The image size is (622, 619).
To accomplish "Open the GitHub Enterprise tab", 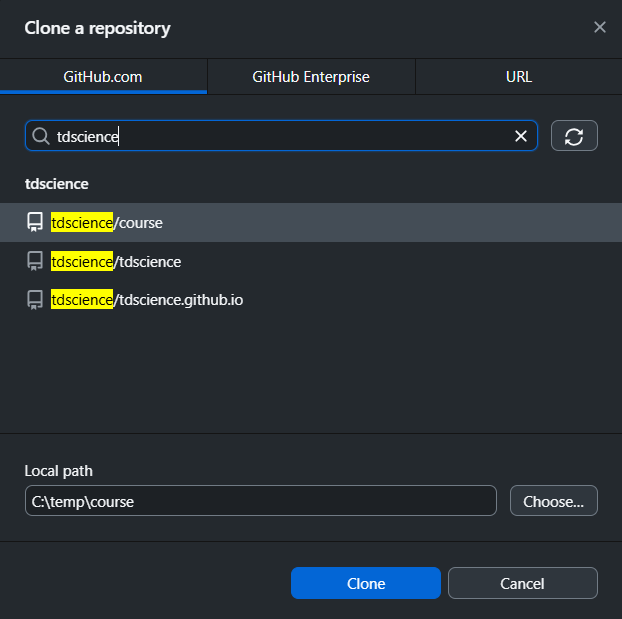I will click(311, 77).
